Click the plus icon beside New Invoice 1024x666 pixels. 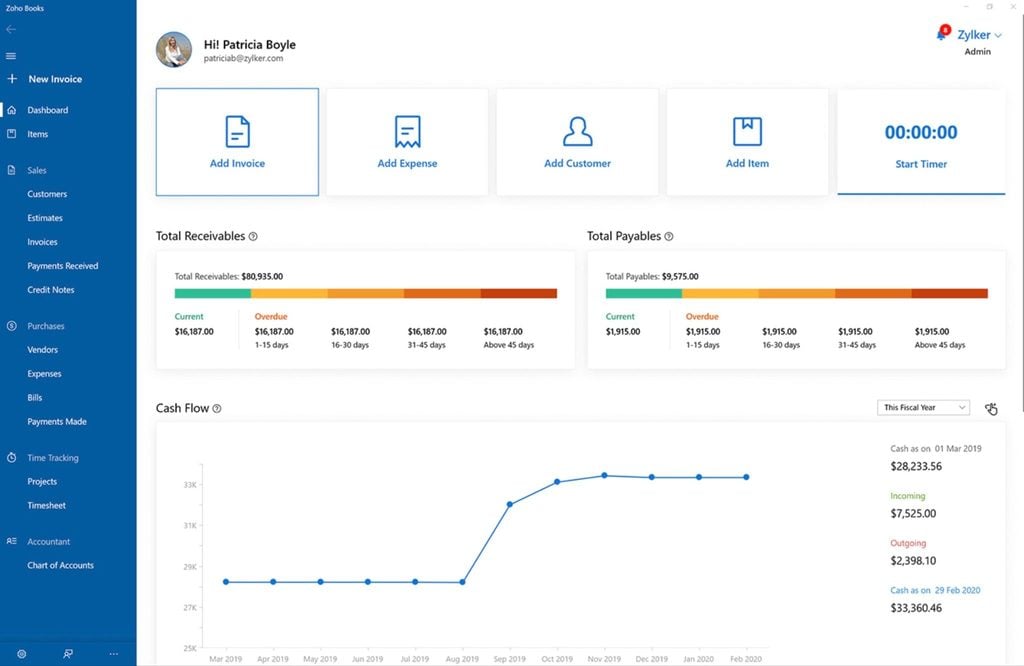click(12, 78)
